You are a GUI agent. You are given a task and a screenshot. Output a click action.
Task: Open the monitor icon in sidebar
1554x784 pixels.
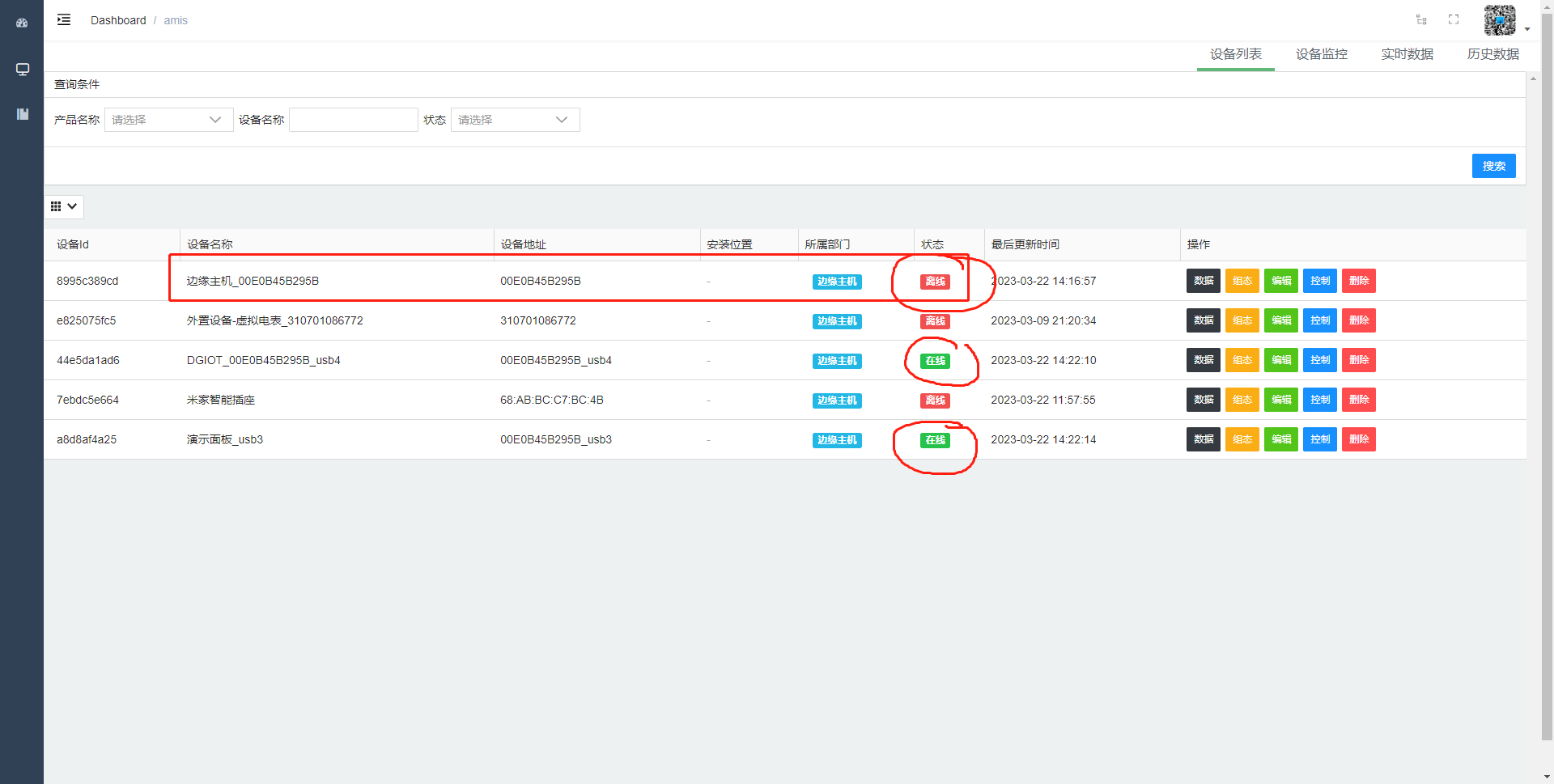(22, 69)
